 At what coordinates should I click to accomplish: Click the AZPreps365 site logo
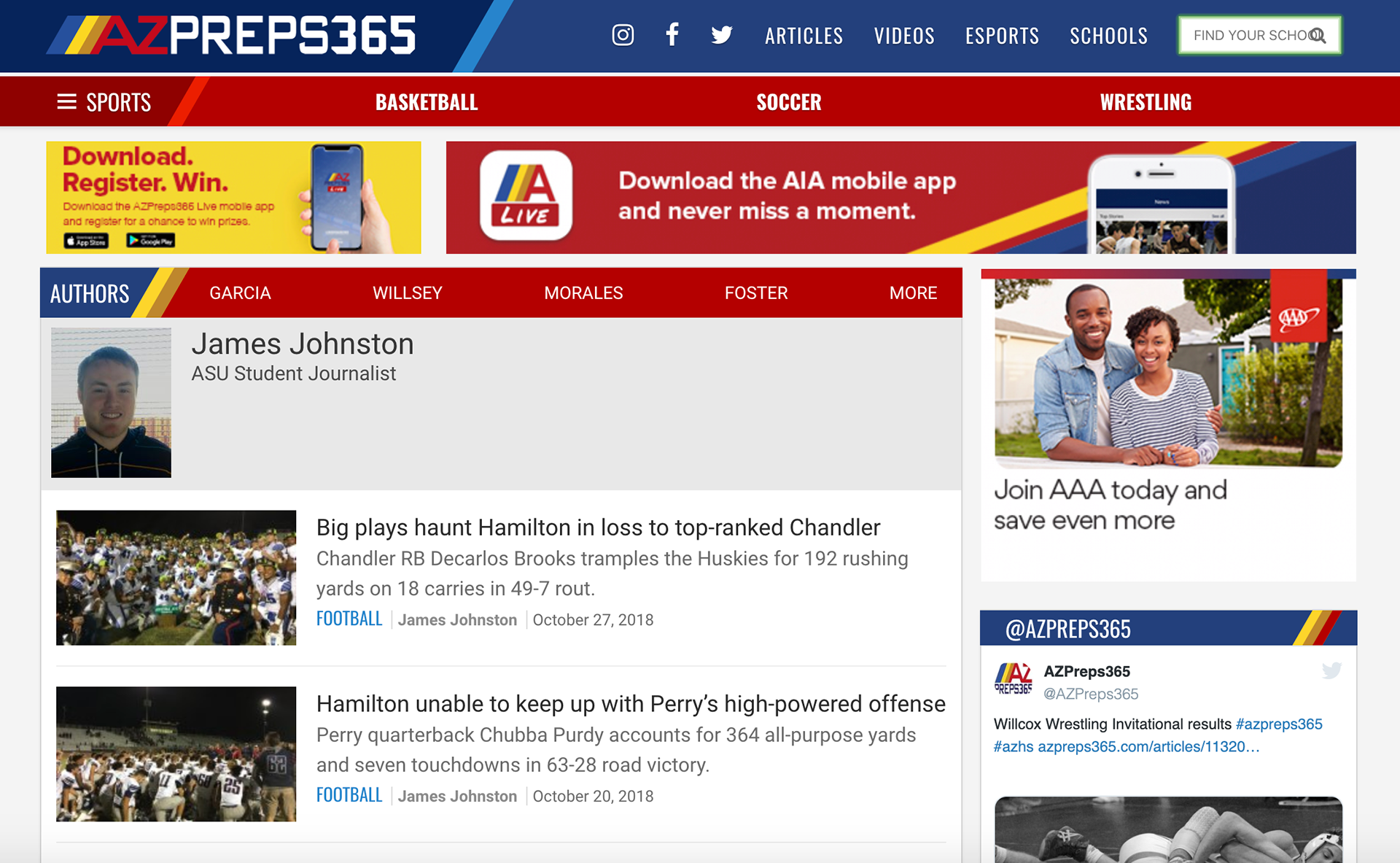pos(232,35)
